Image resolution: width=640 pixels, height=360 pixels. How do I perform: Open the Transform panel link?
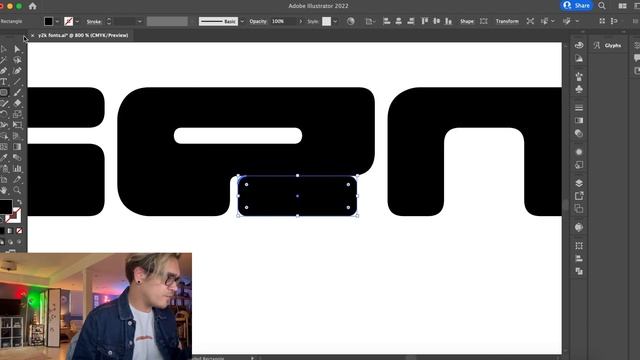click(507, 21)
